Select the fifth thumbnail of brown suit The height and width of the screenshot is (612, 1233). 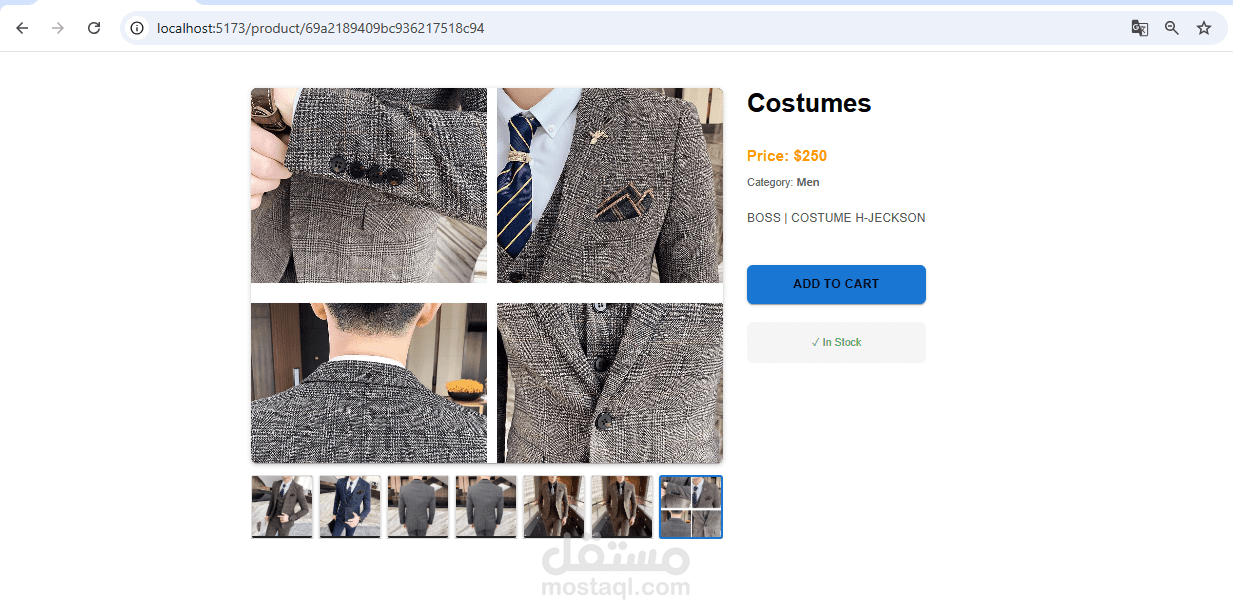click(x=554, y=507)
